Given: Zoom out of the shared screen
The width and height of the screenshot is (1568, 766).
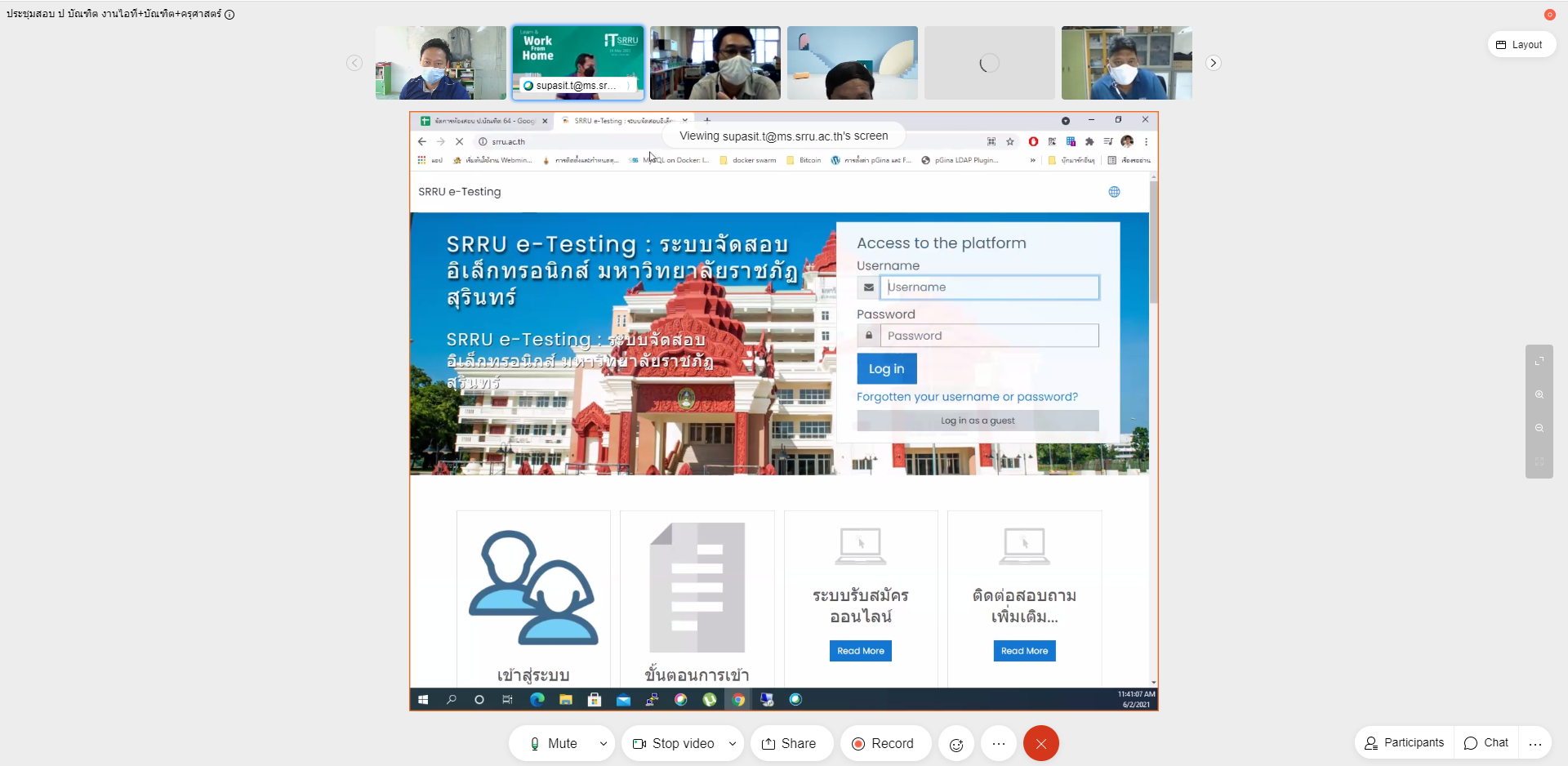Looking at the screenshot, I should [1539, 428].
